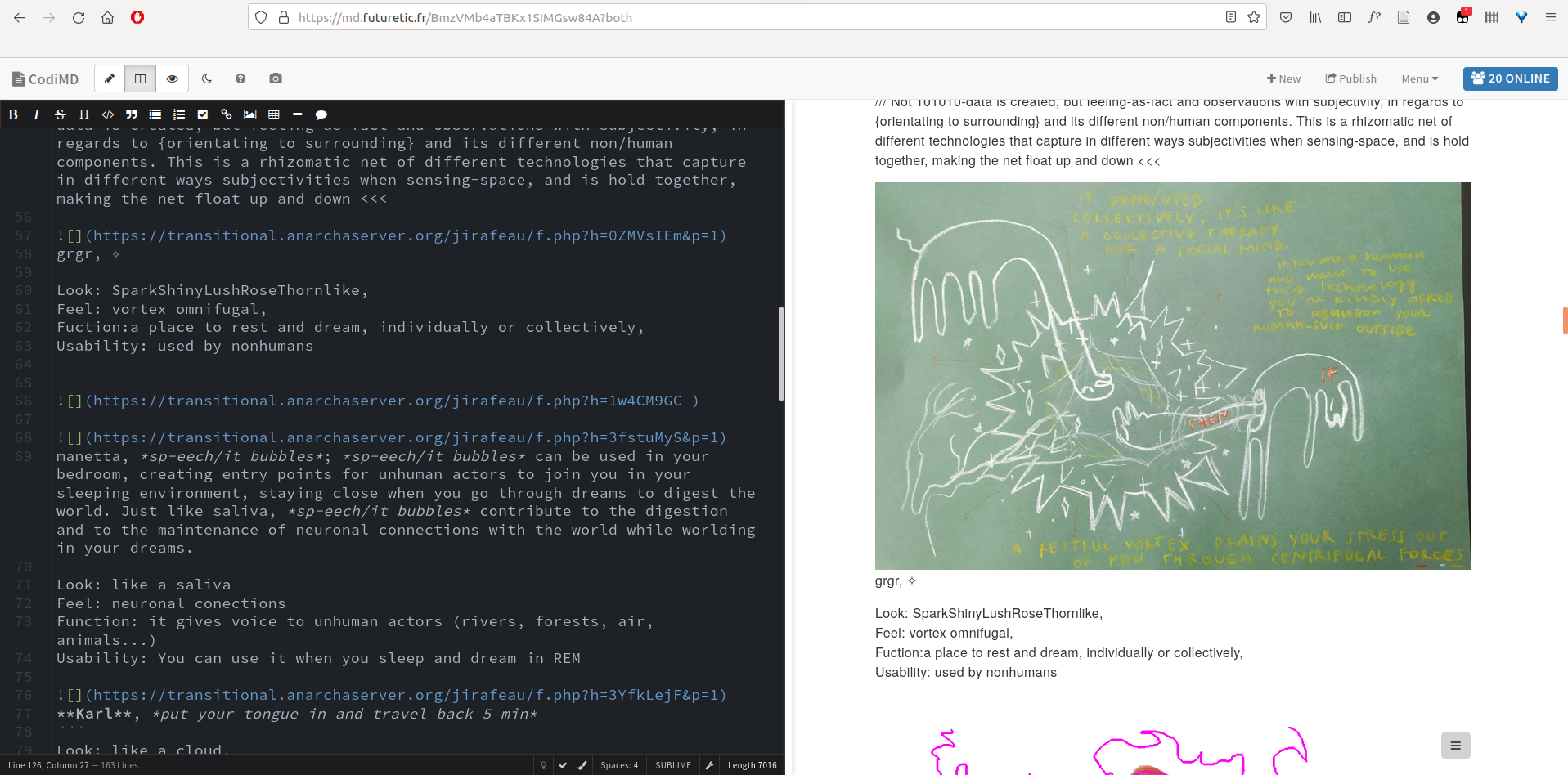
Task: Open editor preferences wrench icon
Action: 710,765
